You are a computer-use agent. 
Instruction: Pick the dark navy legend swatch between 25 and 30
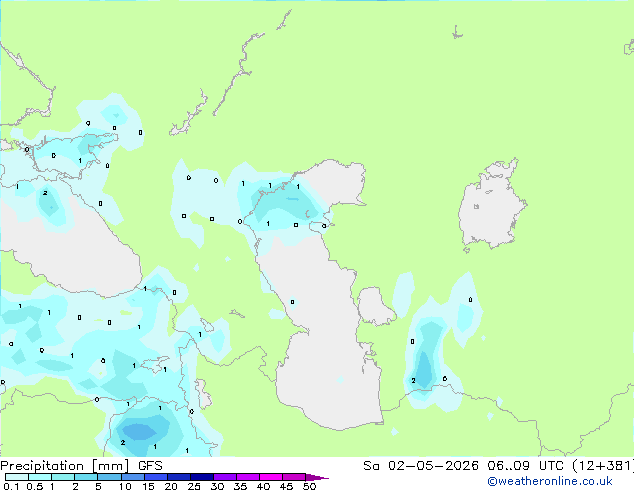tap(202, 477)
